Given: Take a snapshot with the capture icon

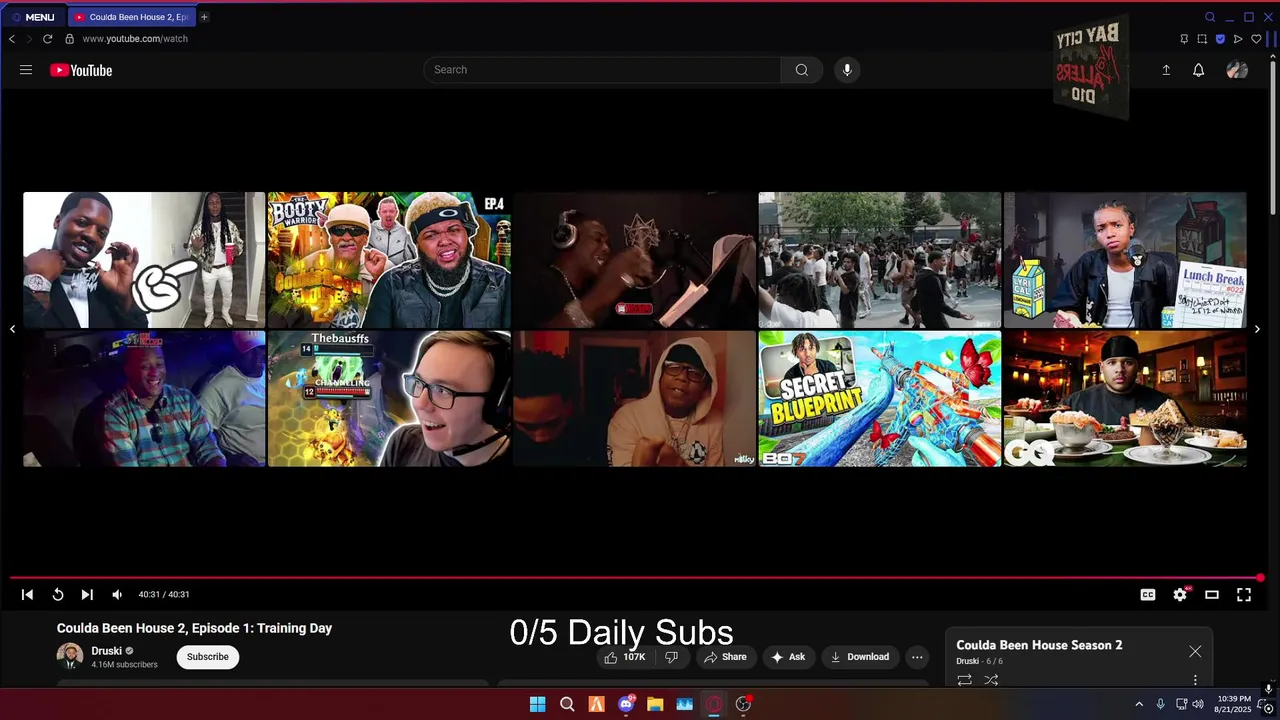Looking at the screenshot, I should 1202,39.
